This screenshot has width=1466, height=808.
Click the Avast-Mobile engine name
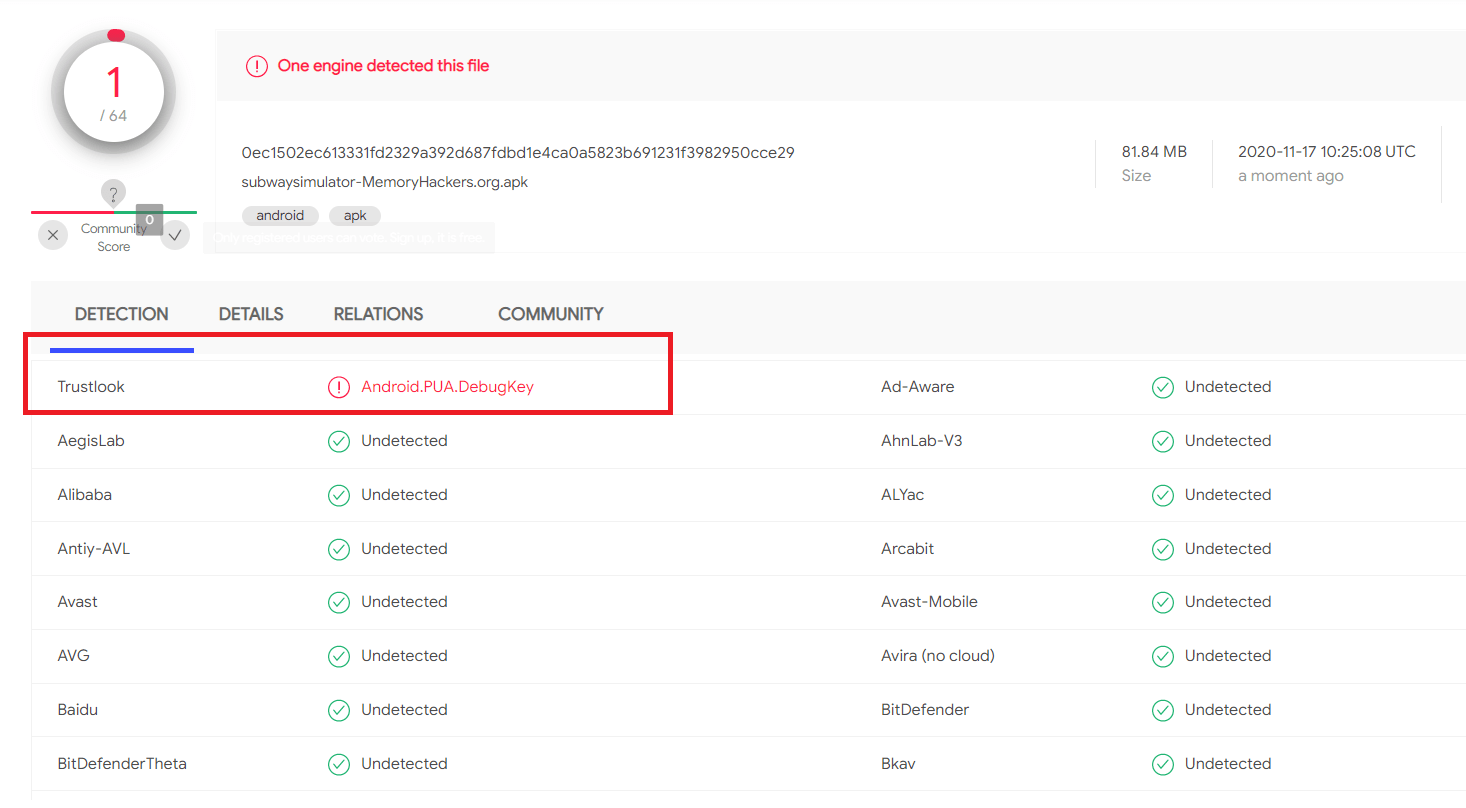click(x=930, y=602)
